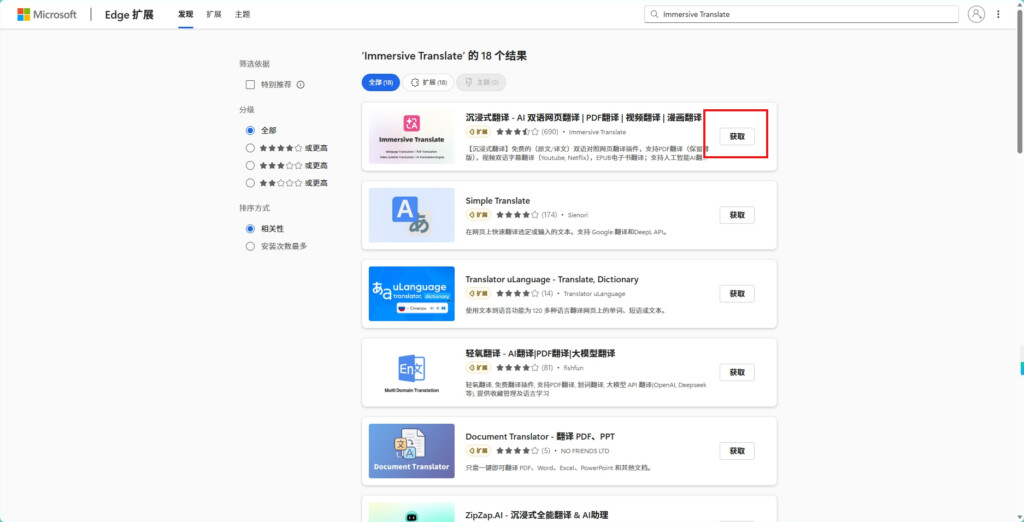Click the publisher NO FRIENDS LTD
The image size is (1024, 522).
pyautogui.click(x=584, y=451)
